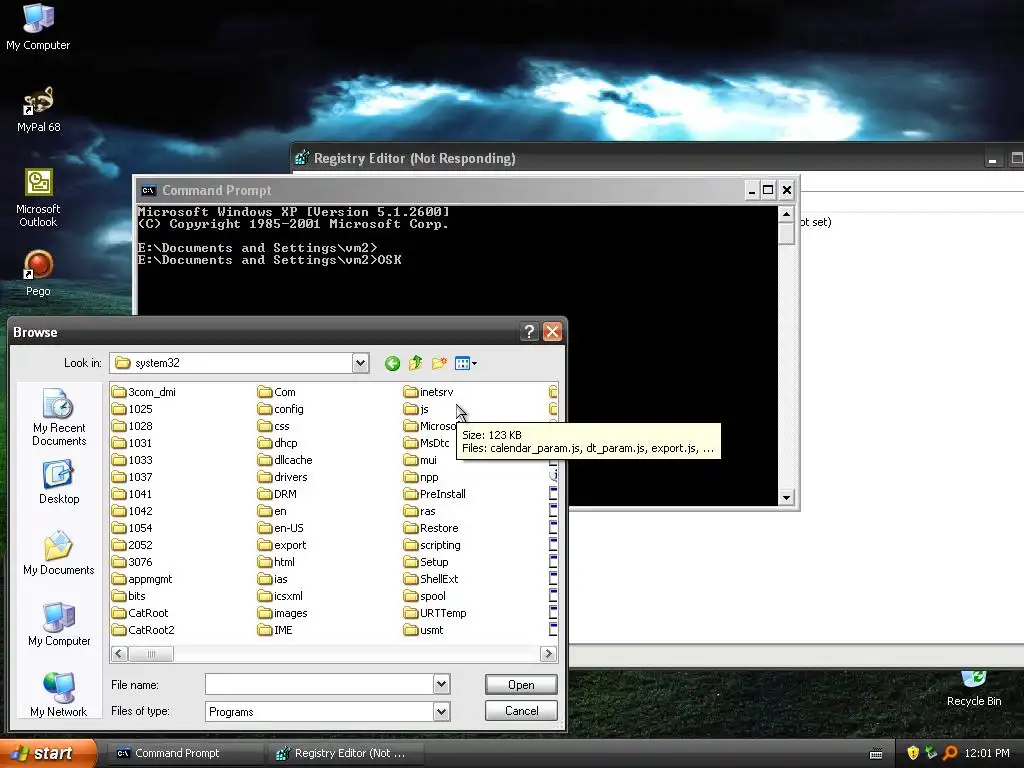Click security shield tray icon
1024x768 pixels.
913,753
